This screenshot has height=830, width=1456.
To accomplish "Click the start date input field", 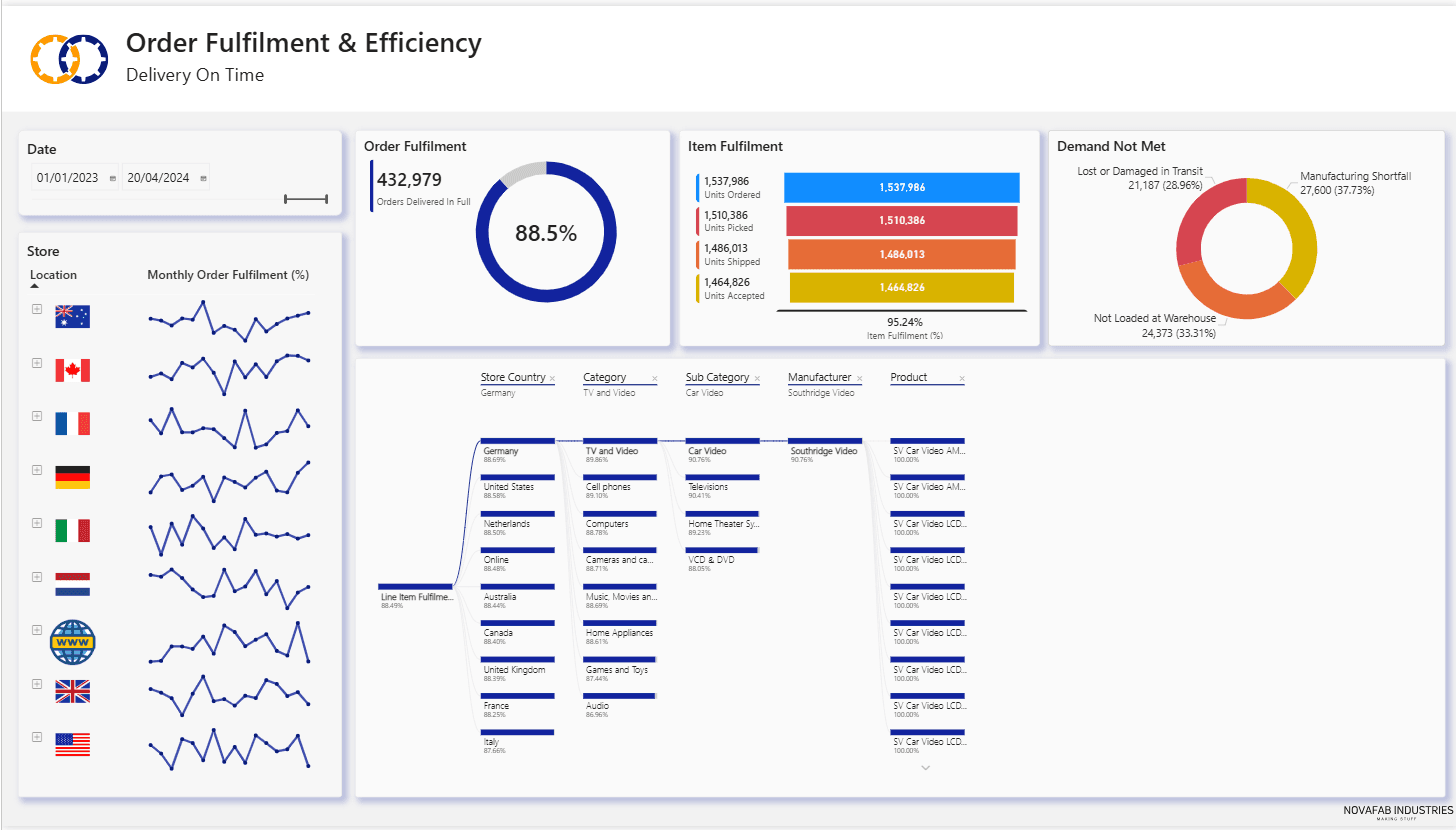I will click(67, 178).
